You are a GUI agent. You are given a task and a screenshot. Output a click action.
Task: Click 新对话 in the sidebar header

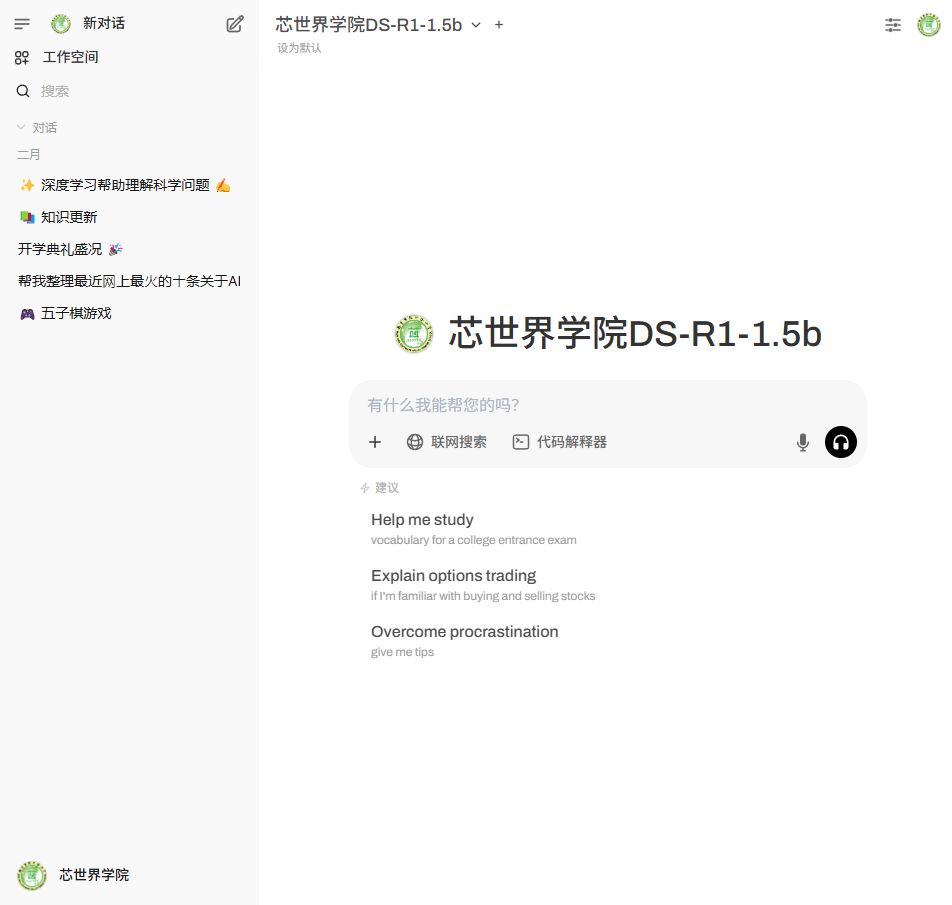[104, 24]
